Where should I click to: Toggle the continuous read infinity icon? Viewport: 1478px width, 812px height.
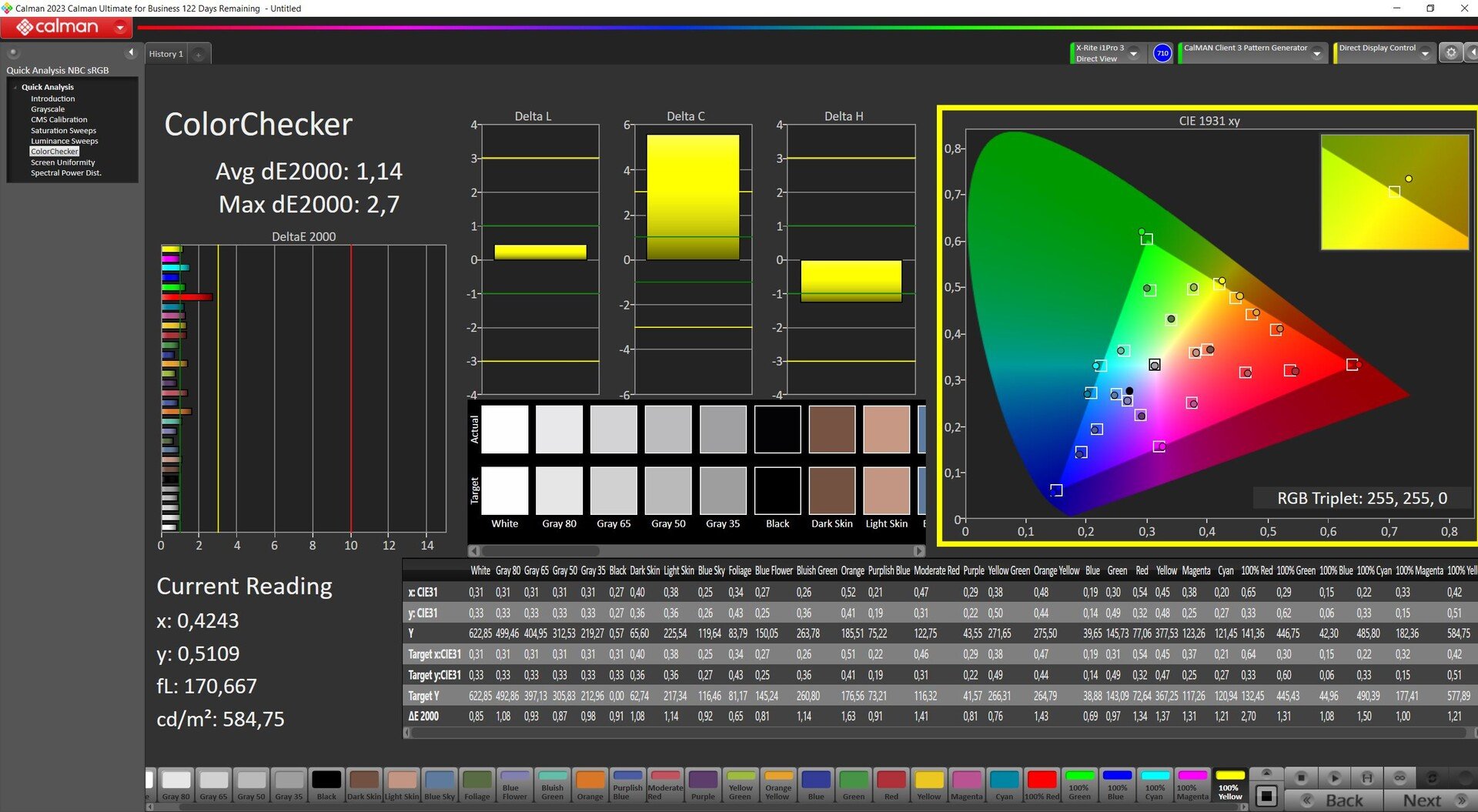click(1399, 778)
